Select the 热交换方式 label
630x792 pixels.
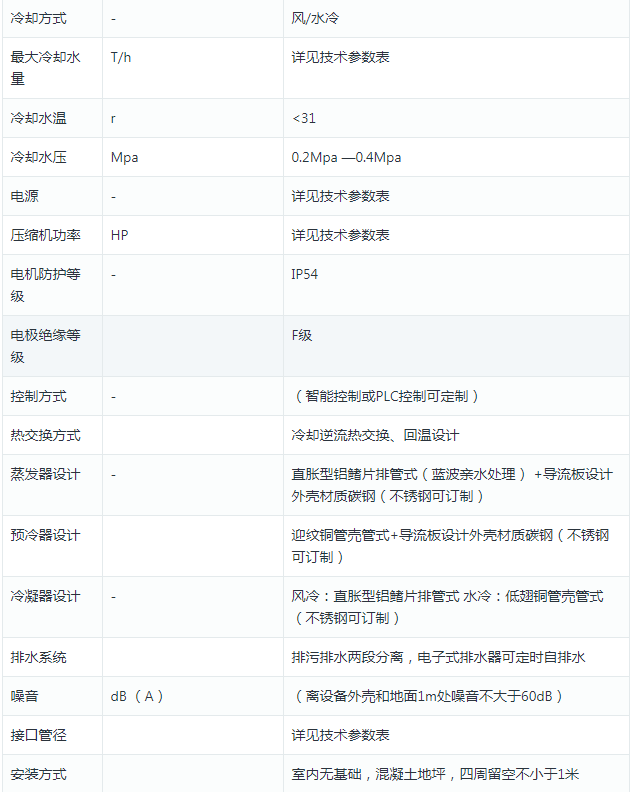45,435
